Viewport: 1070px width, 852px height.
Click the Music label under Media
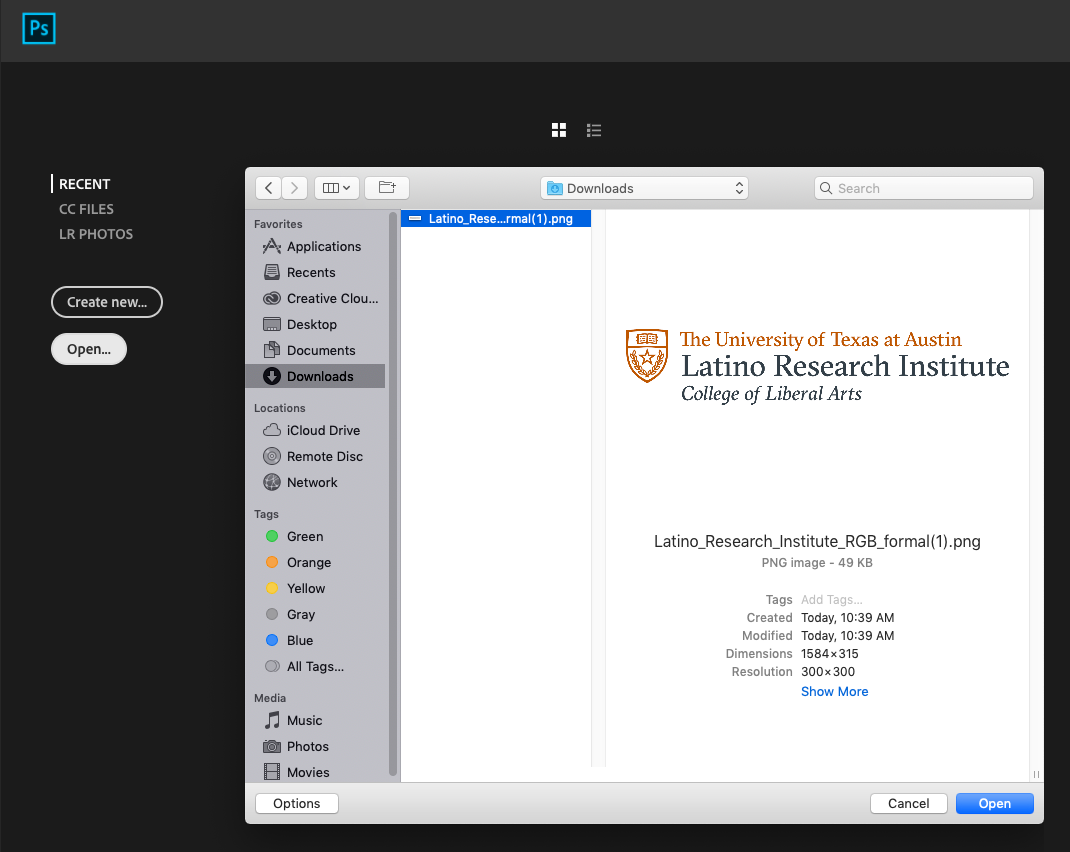click(x=304, y=720)
